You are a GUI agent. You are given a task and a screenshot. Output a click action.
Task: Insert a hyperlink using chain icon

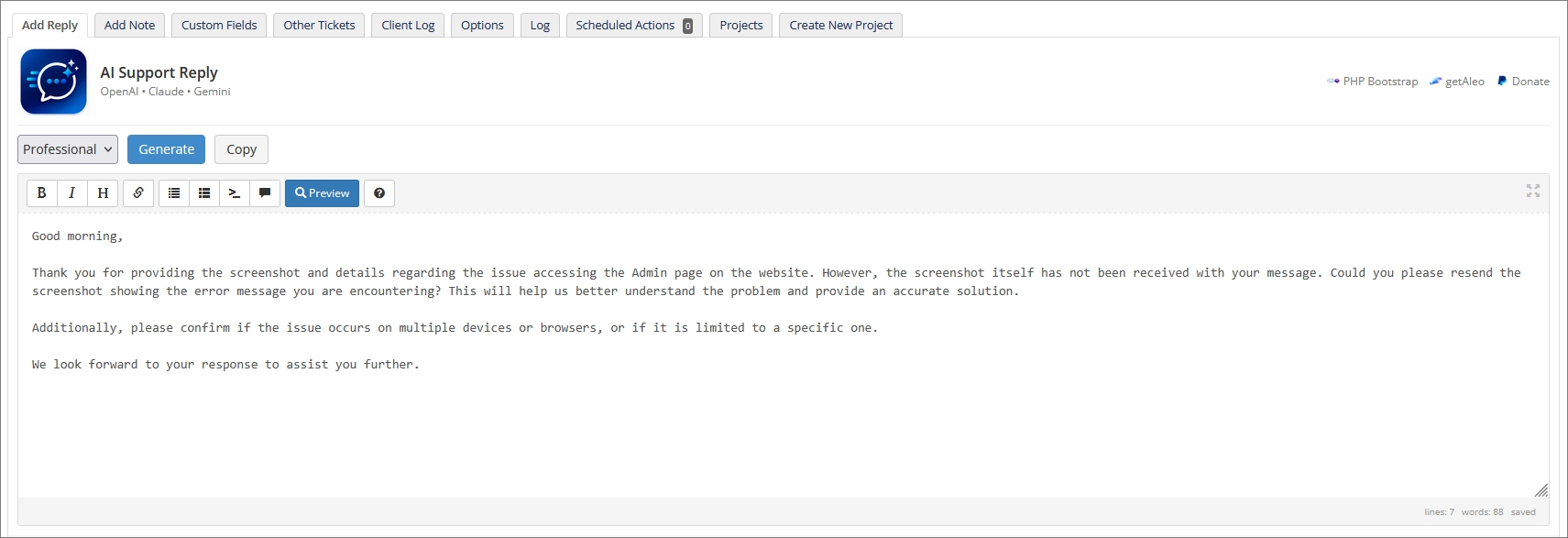click(x=138, y=193)
